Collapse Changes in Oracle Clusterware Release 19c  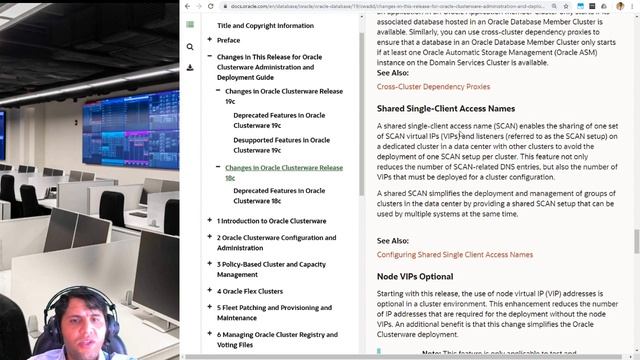pos(218,91)
